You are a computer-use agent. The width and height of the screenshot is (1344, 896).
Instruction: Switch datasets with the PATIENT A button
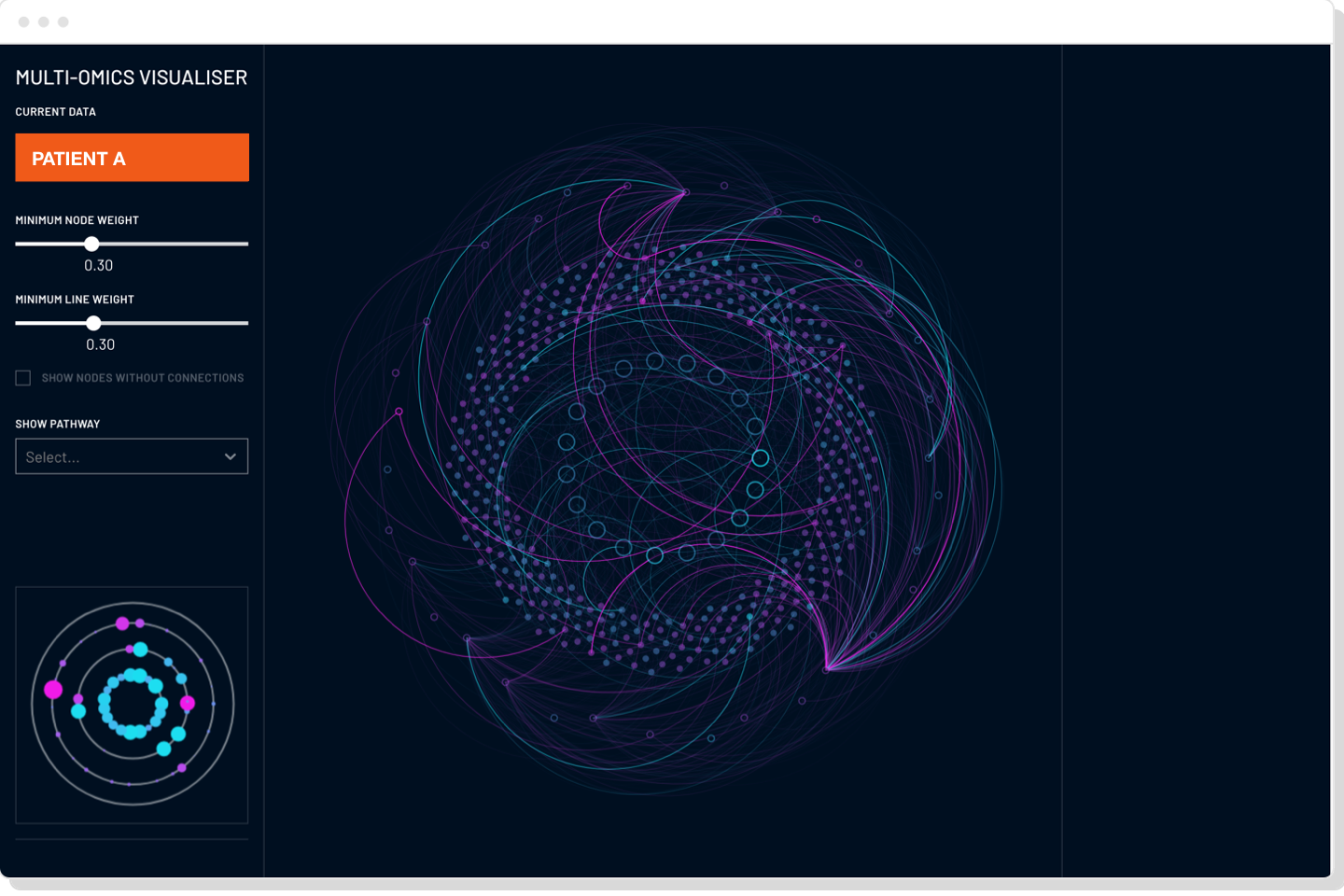(x=132, y=157)
